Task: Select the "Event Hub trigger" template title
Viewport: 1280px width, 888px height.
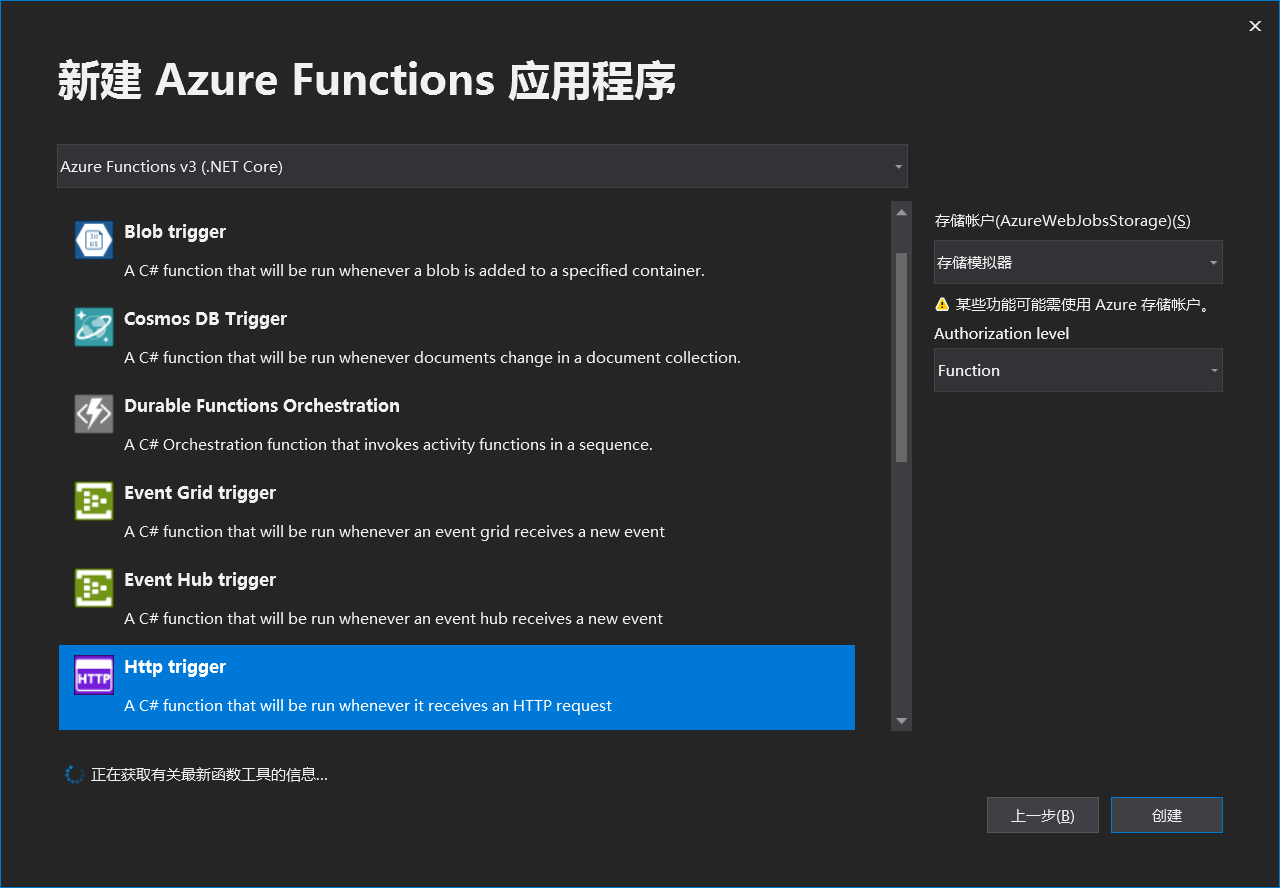Action: point(200,580)
